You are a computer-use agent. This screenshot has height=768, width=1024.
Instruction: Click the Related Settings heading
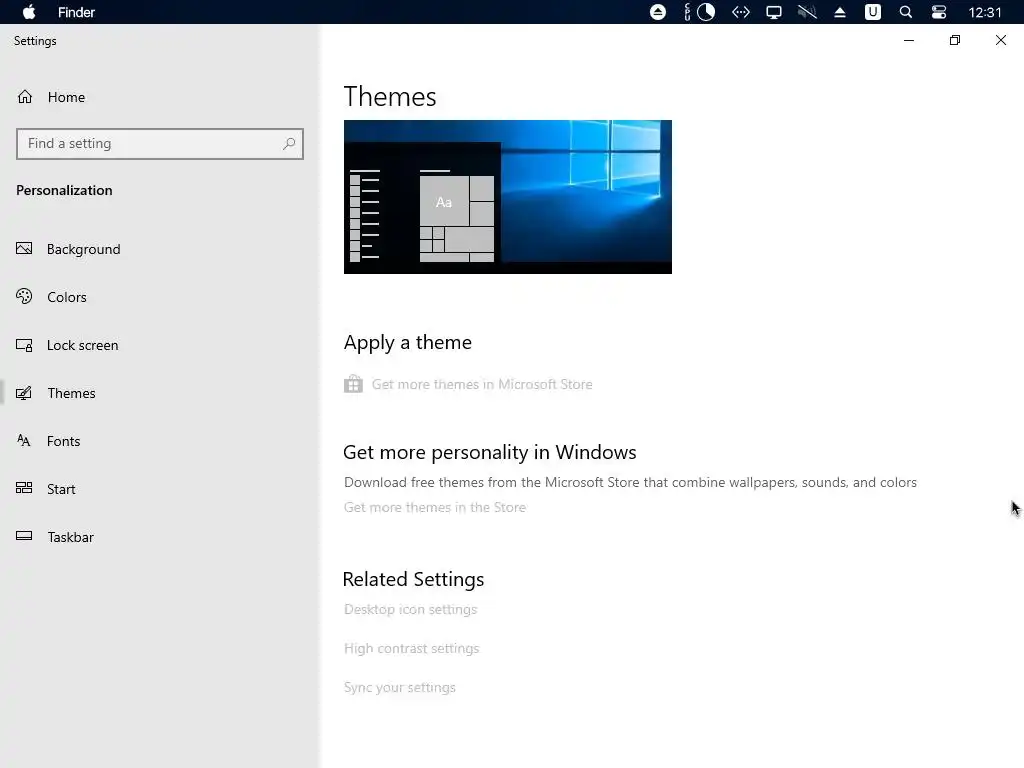click(x=413, y=579)
